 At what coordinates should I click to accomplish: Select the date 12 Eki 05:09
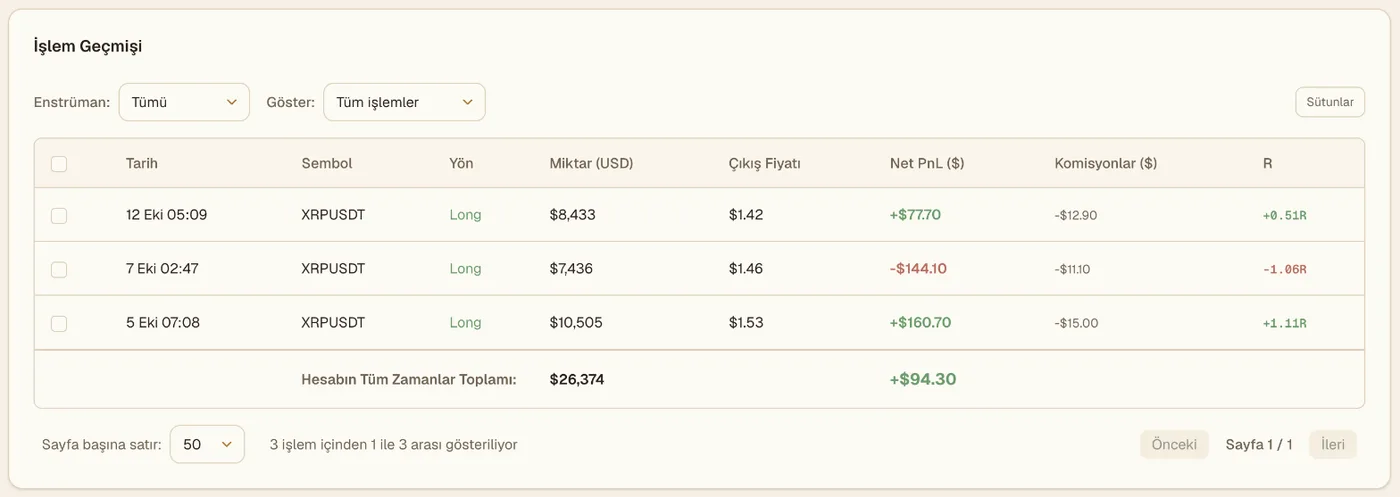point(167,215)
